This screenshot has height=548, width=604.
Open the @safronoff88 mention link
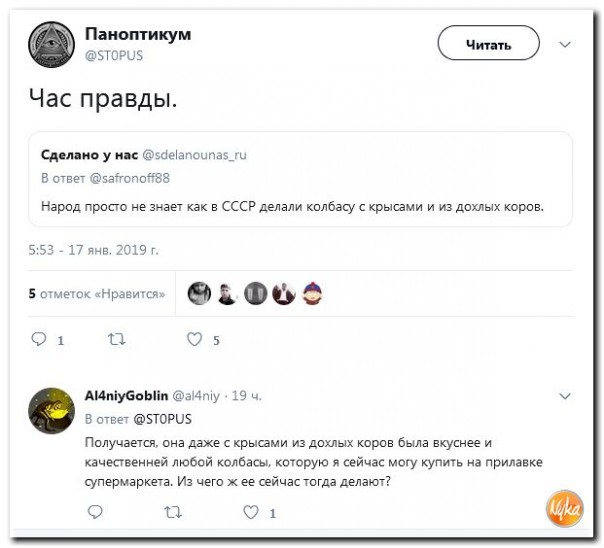click(x=130, y=178)
